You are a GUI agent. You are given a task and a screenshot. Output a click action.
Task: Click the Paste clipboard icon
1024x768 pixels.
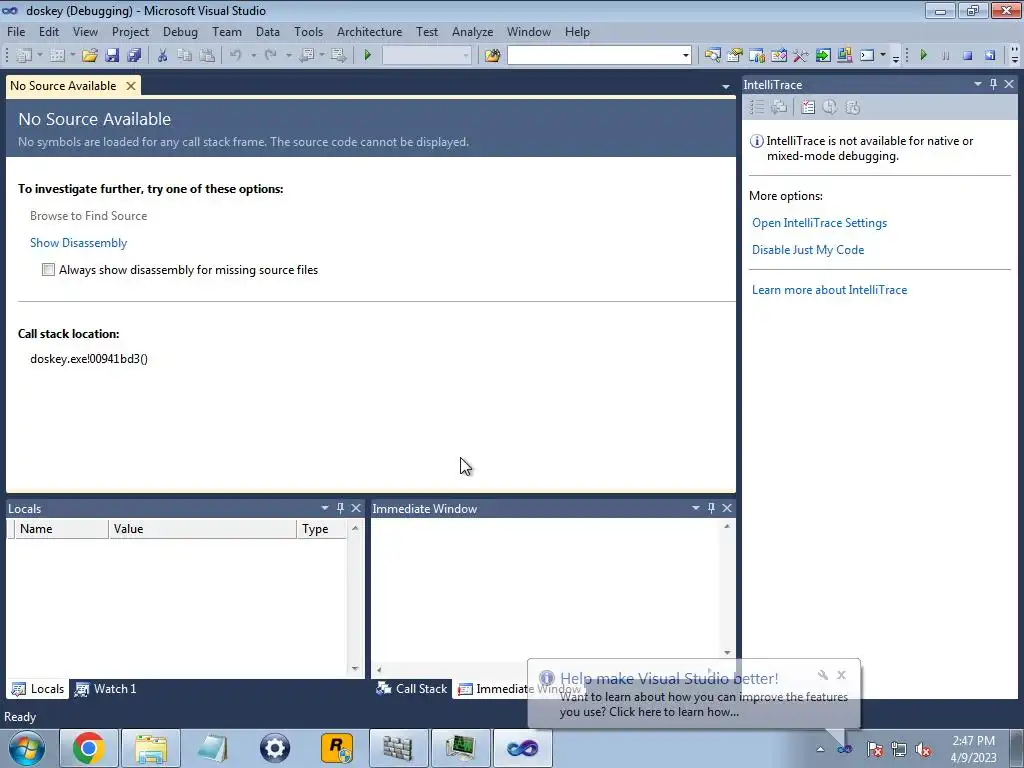207,56
